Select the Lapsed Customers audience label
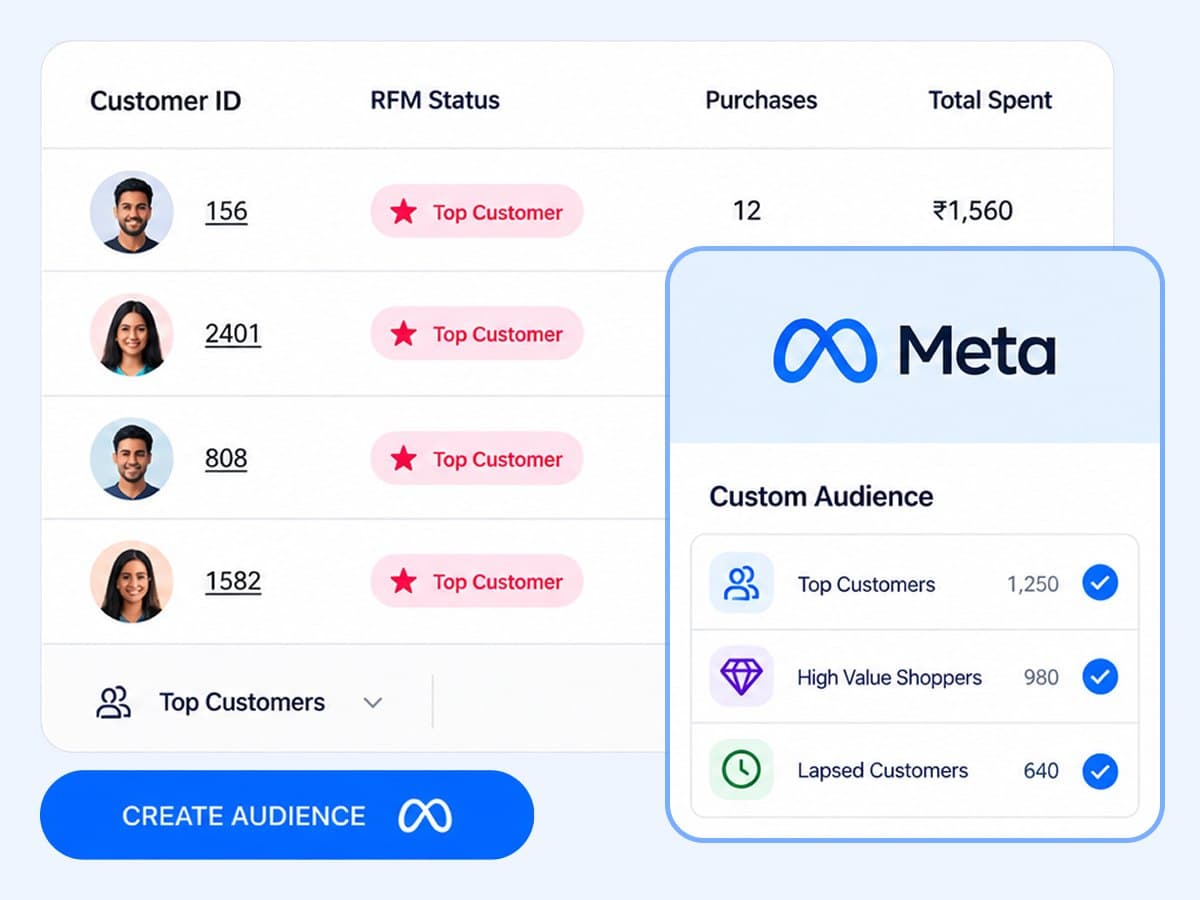The width and height of the screenshot is (1200, 900). [882, 770]
